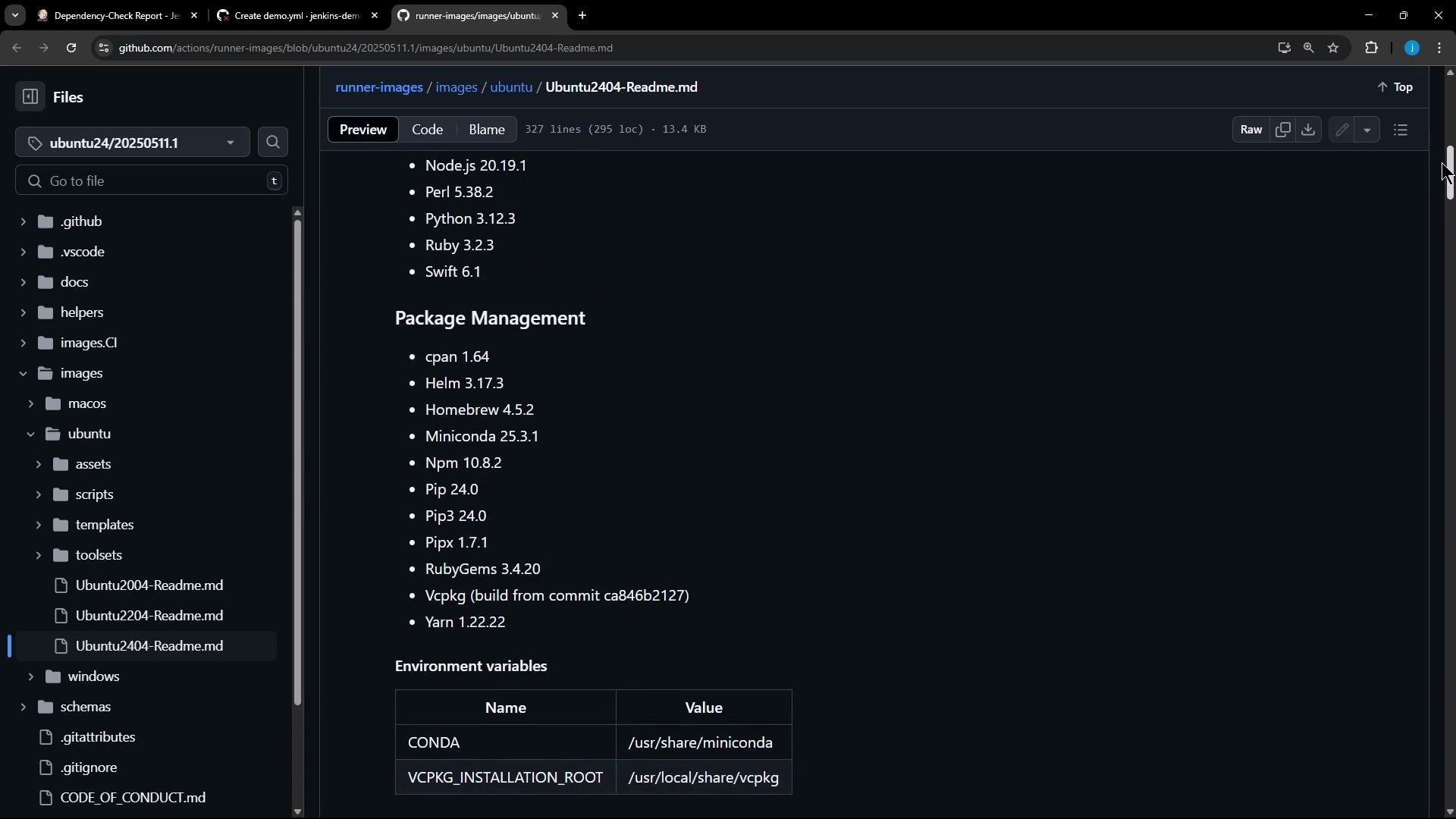Switch to Preview view
Image resolution: width=1456 pixels, height=819 pixels.
point(363,130)
